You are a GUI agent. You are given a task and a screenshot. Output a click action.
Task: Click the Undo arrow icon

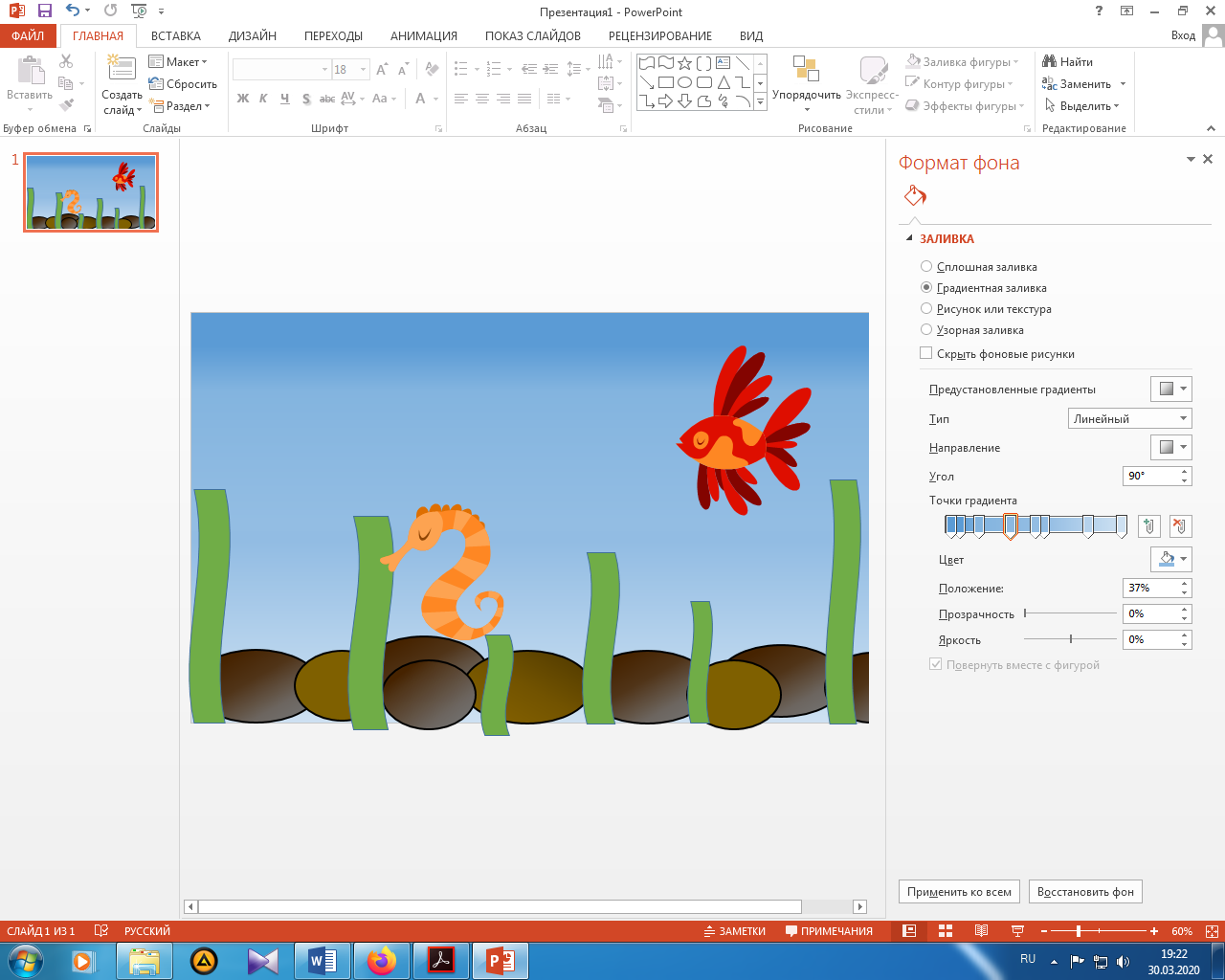(73, 11)
